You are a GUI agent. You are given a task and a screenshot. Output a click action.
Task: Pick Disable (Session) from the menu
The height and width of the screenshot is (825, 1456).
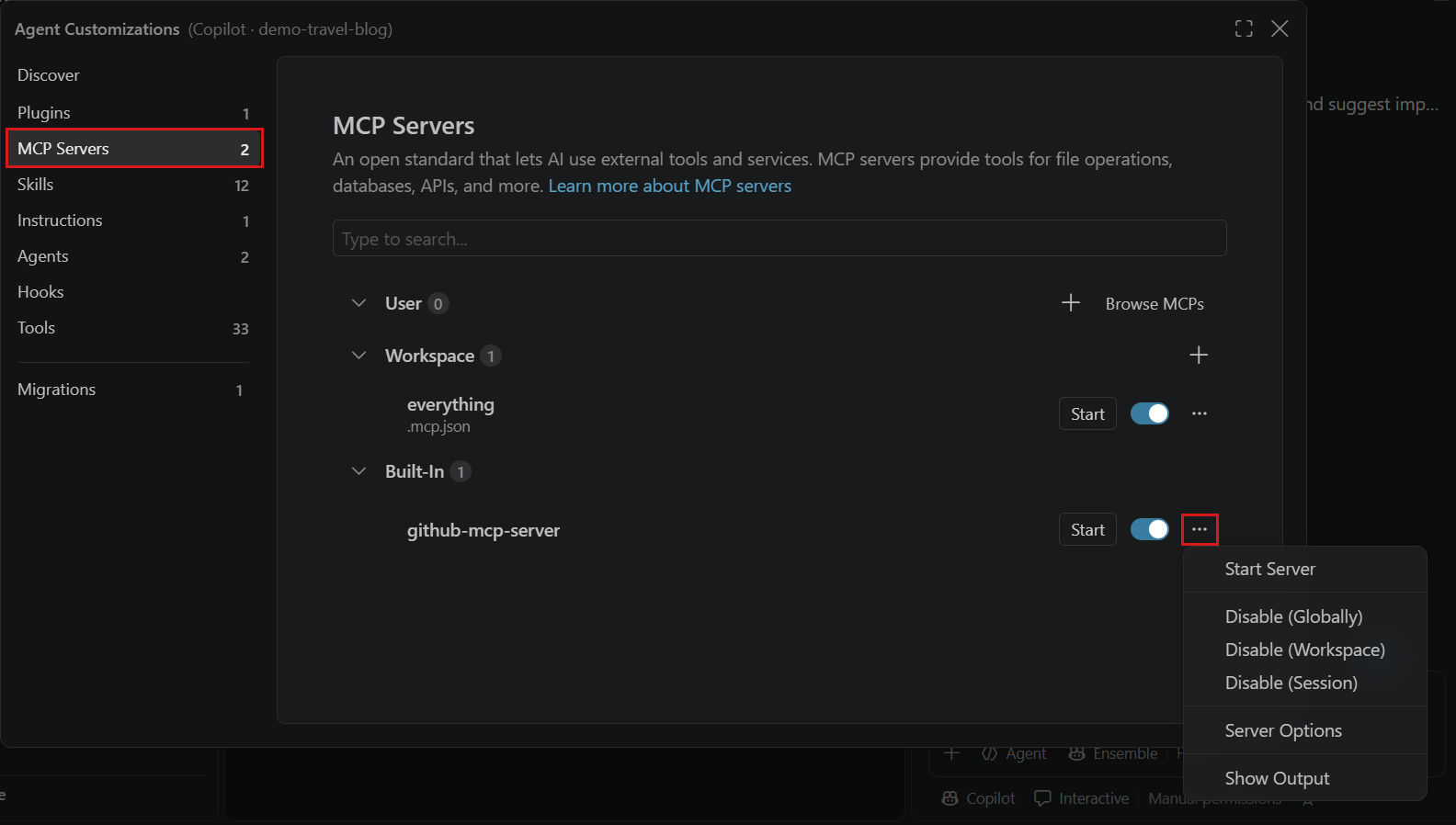[1305, 683]
